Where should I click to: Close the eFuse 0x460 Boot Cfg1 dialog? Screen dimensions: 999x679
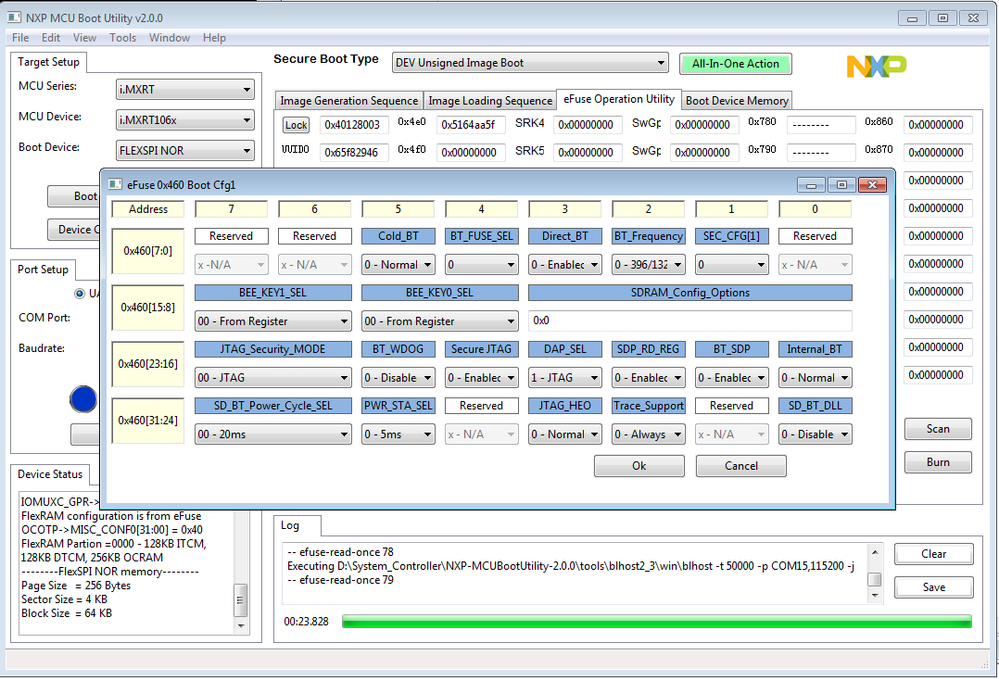[872, 185]
